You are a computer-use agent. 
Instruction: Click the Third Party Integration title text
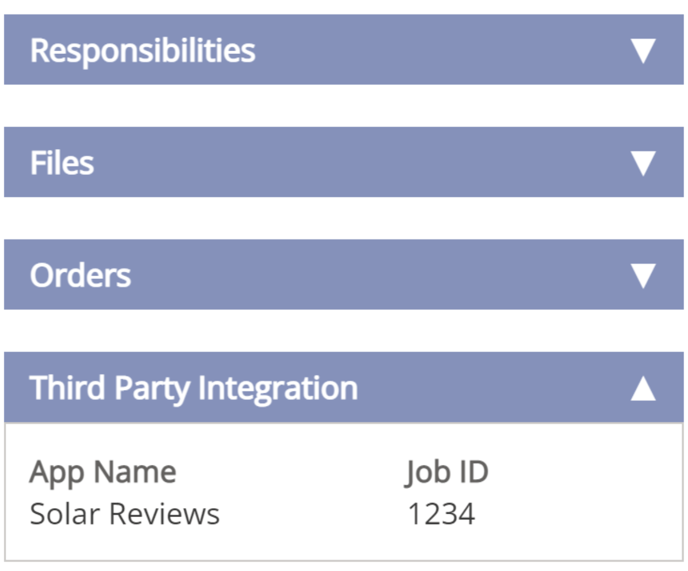193,388
